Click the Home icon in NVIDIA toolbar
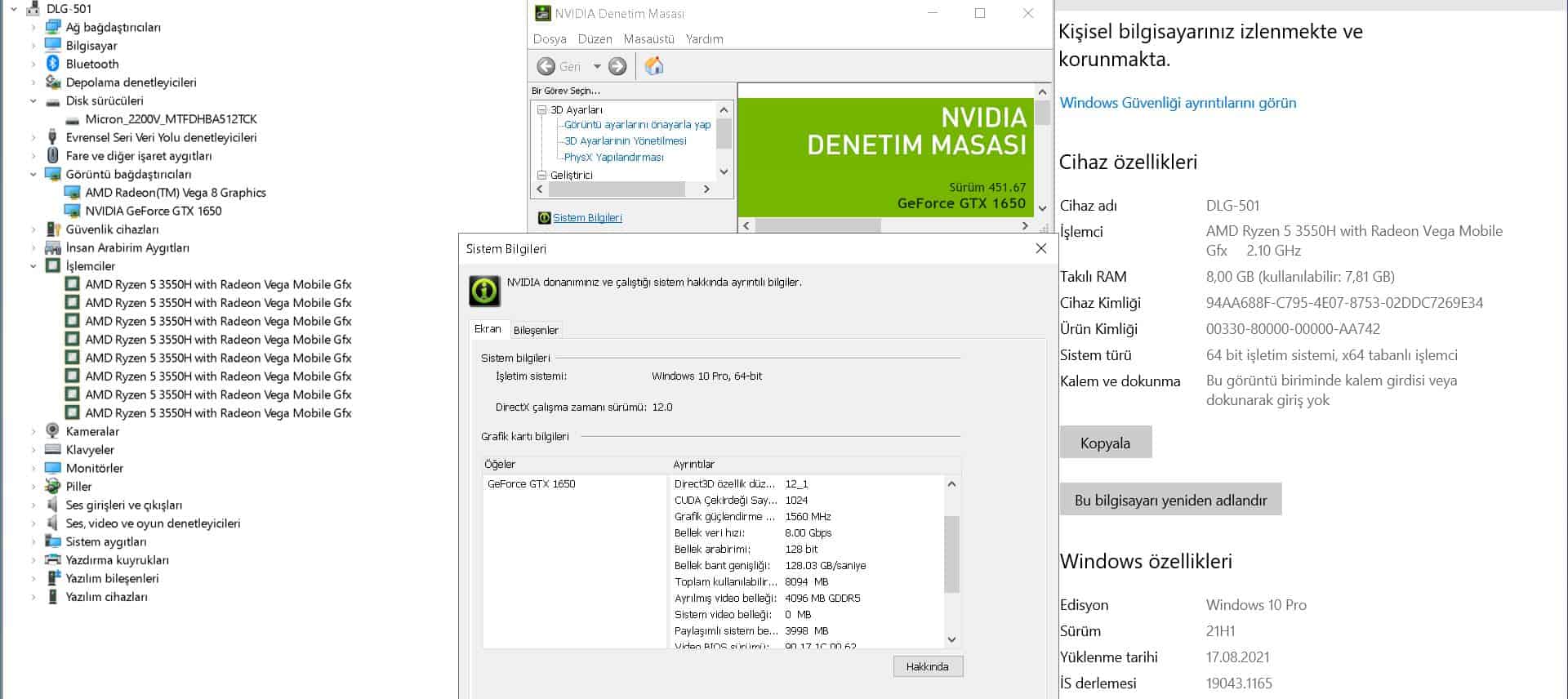The width and height of the screenshot is (1568, 699). tap(654, 66)
